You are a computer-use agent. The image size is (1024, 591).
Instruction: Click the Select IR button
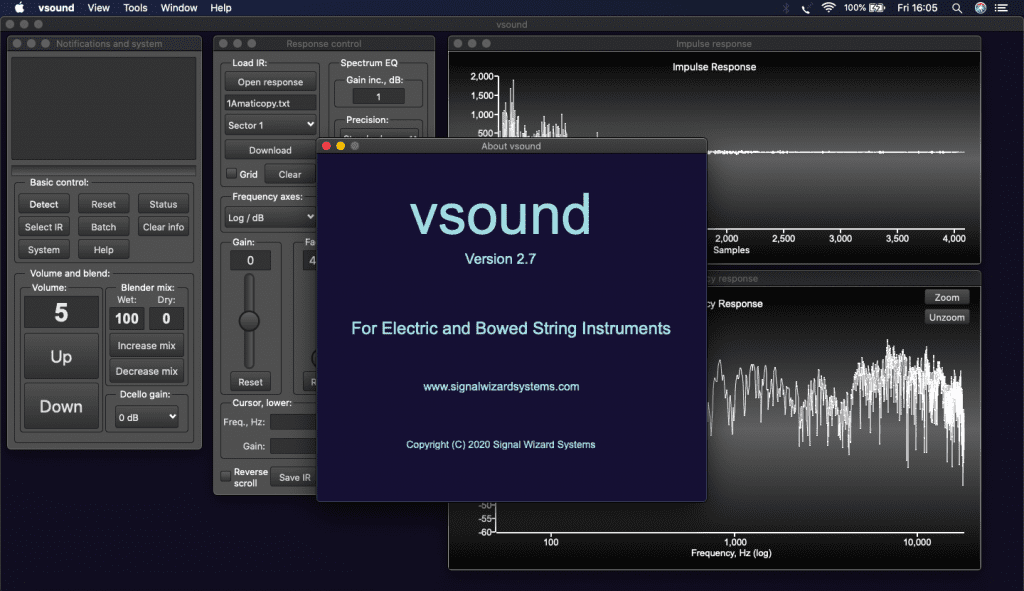click(x=44, y=227)
